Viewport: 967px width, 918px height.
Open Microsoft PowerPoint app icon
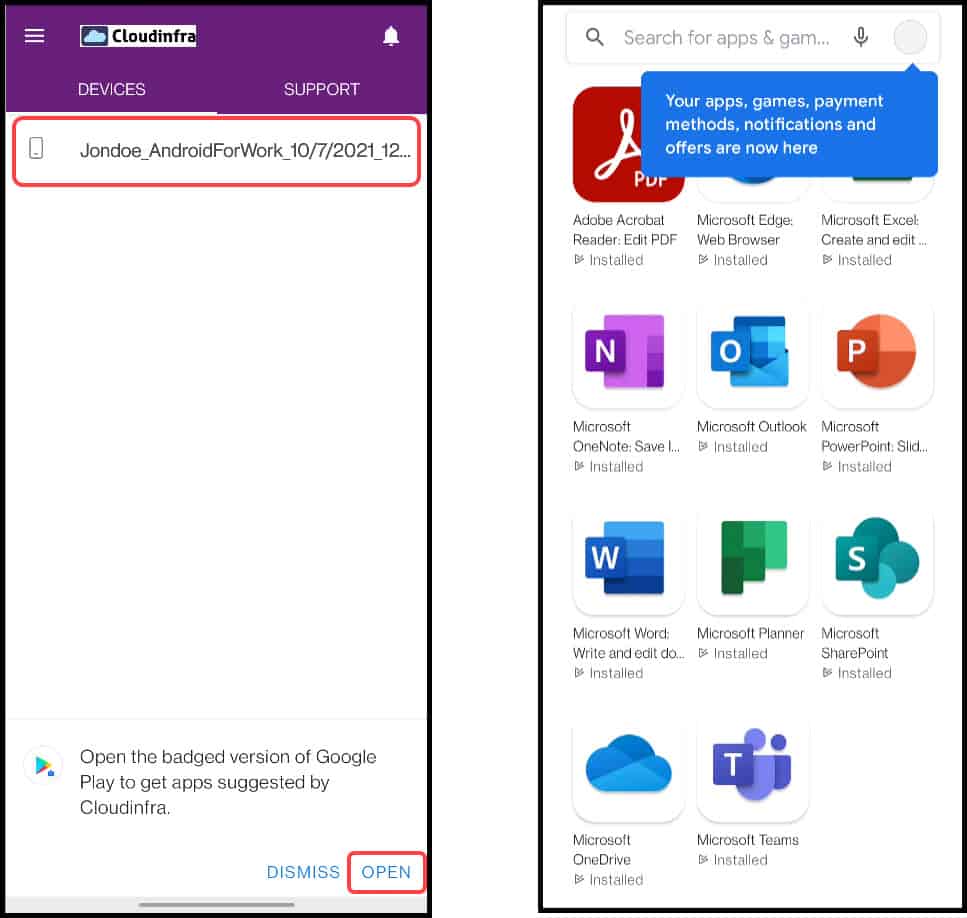[x=876, y=352]
